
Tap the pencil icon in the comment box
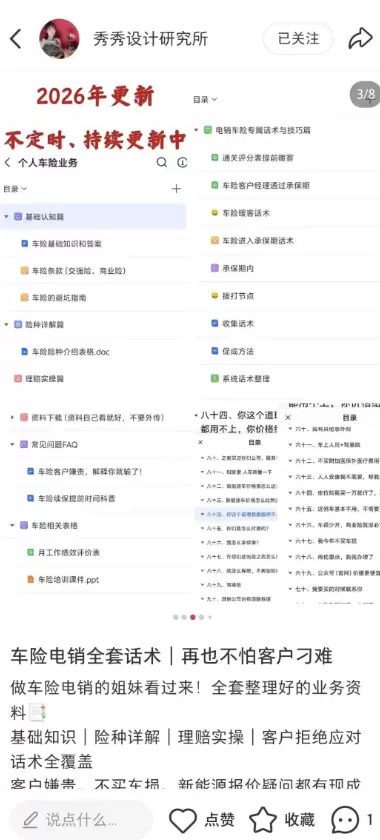(x=31, y=820)
